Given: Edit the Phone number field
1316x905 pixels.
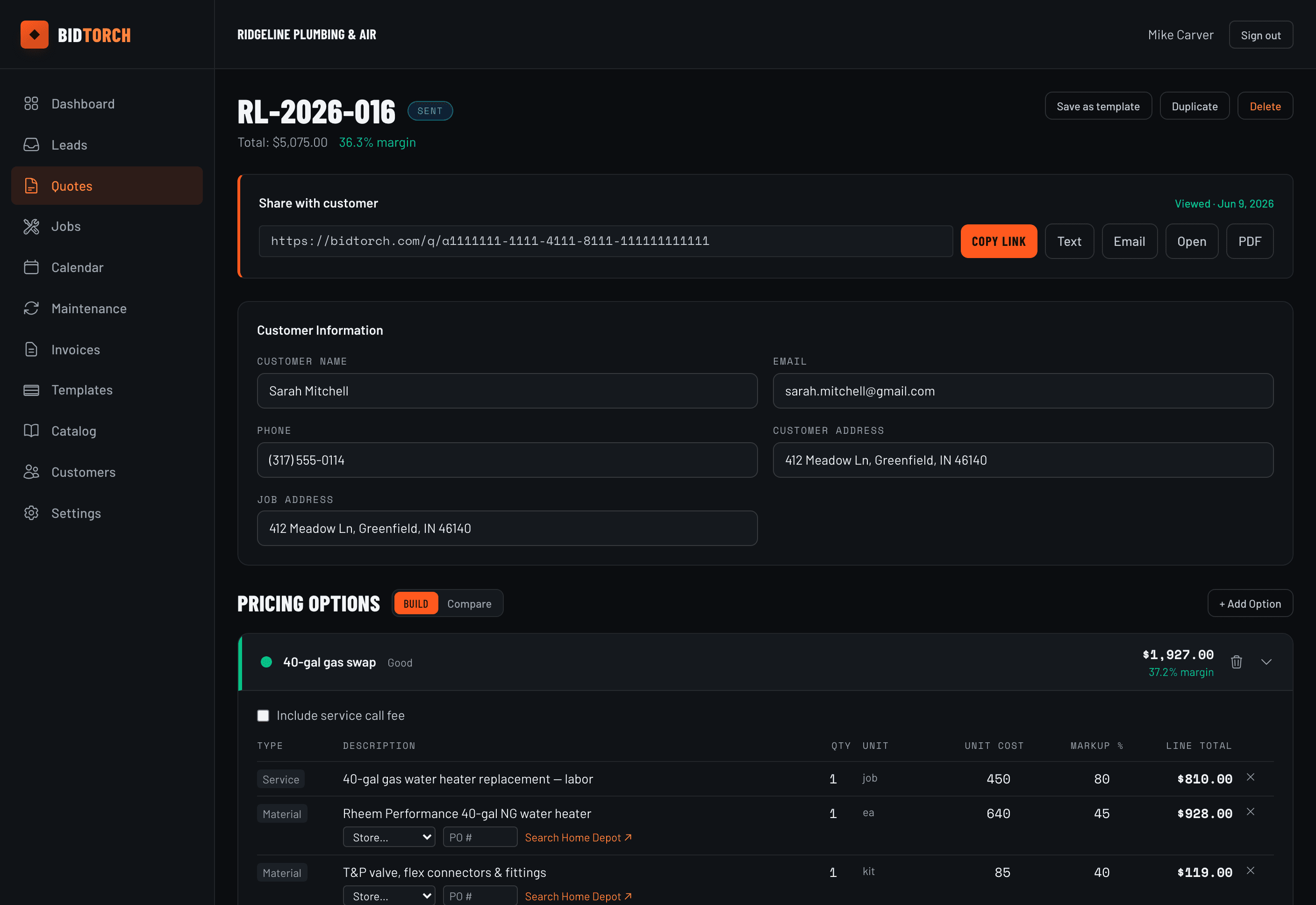Looking at the screenshot, I should 507,460.
